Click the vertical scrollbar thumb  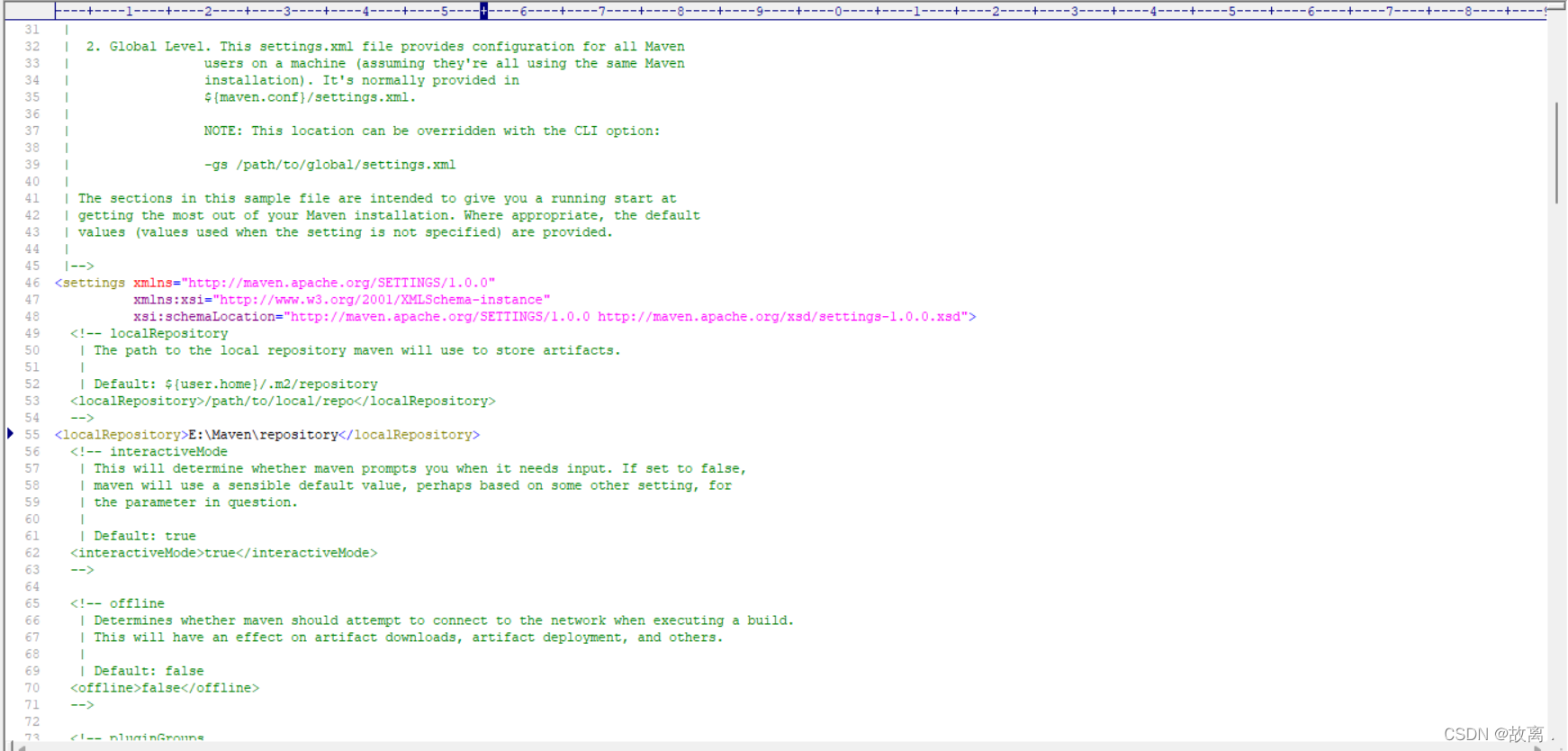point(1556,153)
